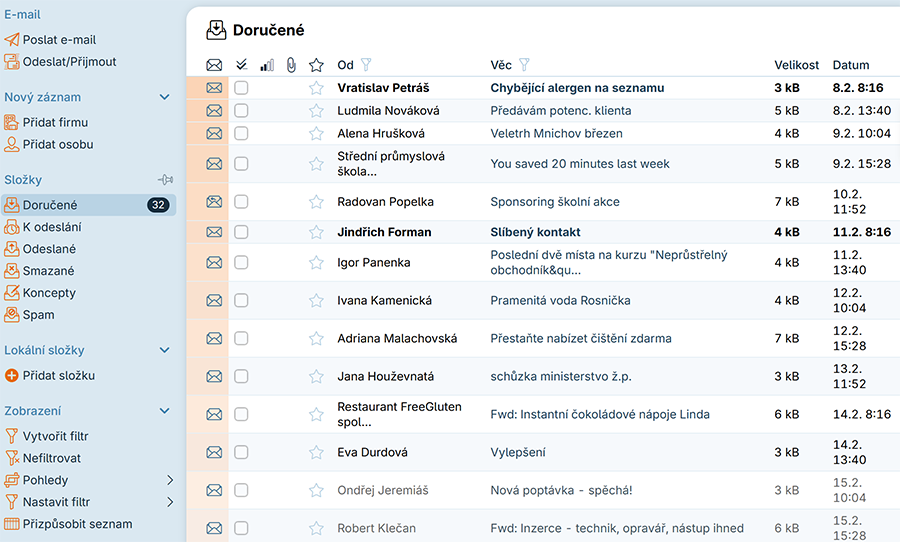This screenshot has height=542, width=900.
Task: Star the email from Jindřich Forman
Action: [316, 232]
